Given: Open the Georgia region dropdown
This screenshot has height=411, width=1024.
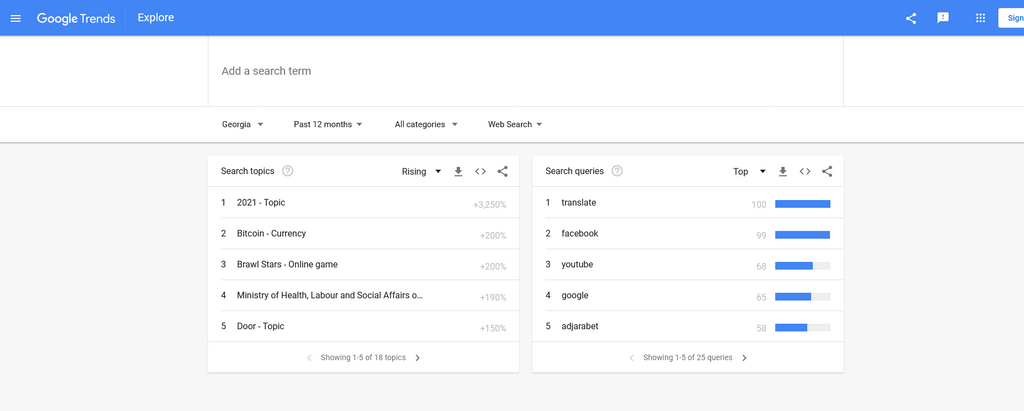Looking at the screenshot, I should click(242, 125).
